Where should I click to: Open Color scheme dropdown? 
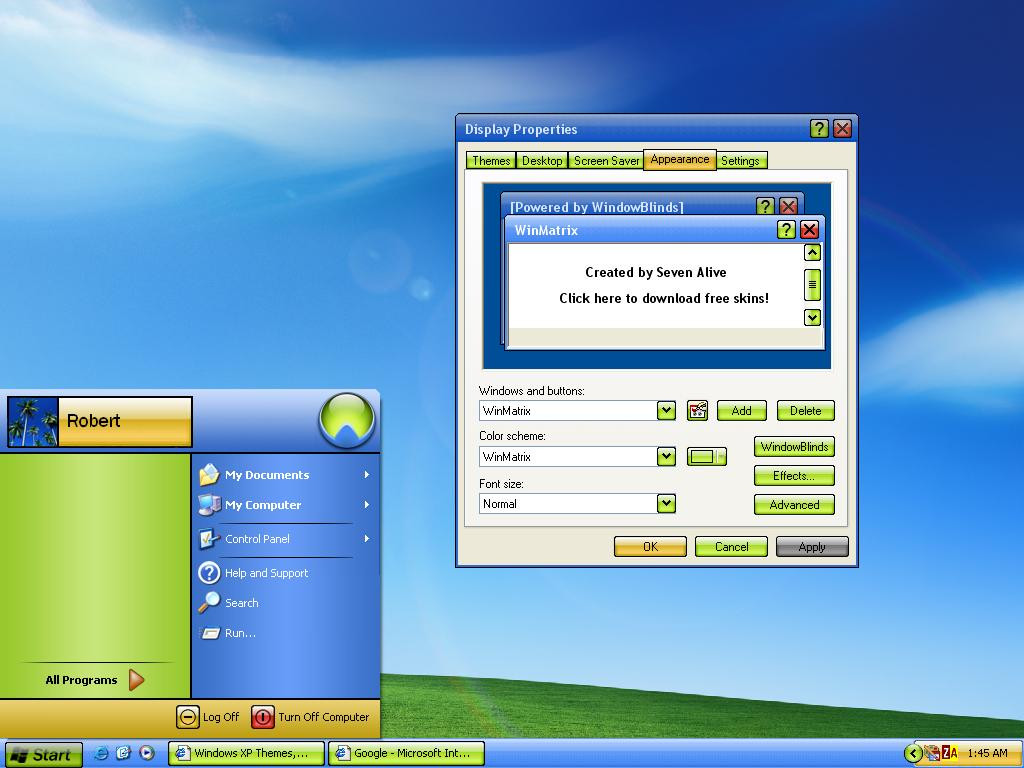(x=666, y=456)
